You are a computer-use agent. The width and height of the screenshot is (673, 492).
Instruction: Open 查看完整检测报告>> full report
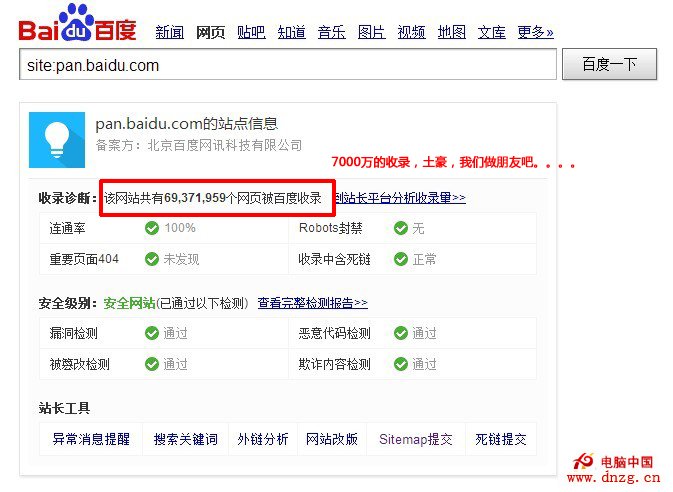(x=312, y=303)
